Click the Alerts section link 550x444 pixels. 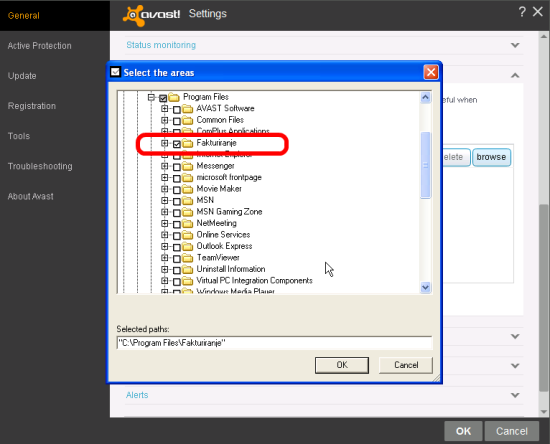pyautogui.click(x=137, y=395)
